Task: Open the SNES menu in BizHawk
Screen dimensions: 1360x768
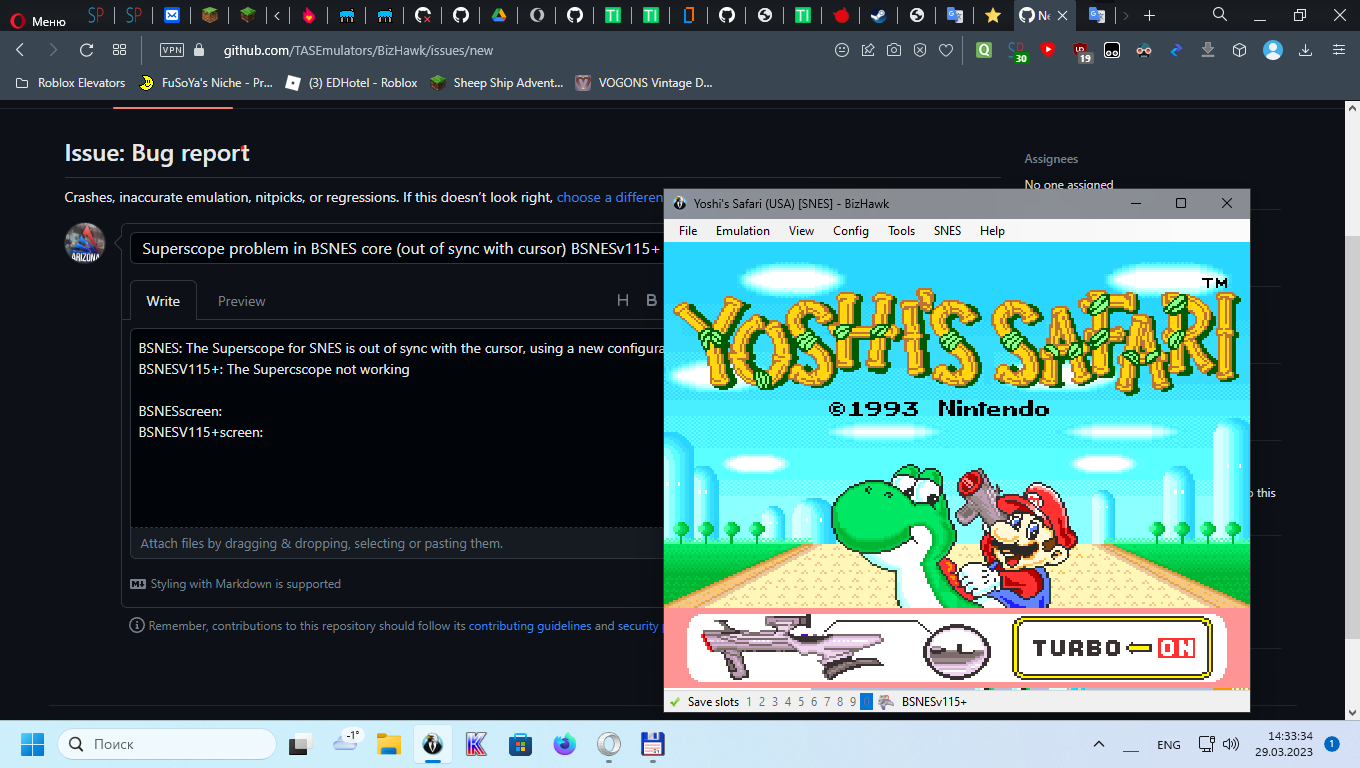Action: point(946,230)
